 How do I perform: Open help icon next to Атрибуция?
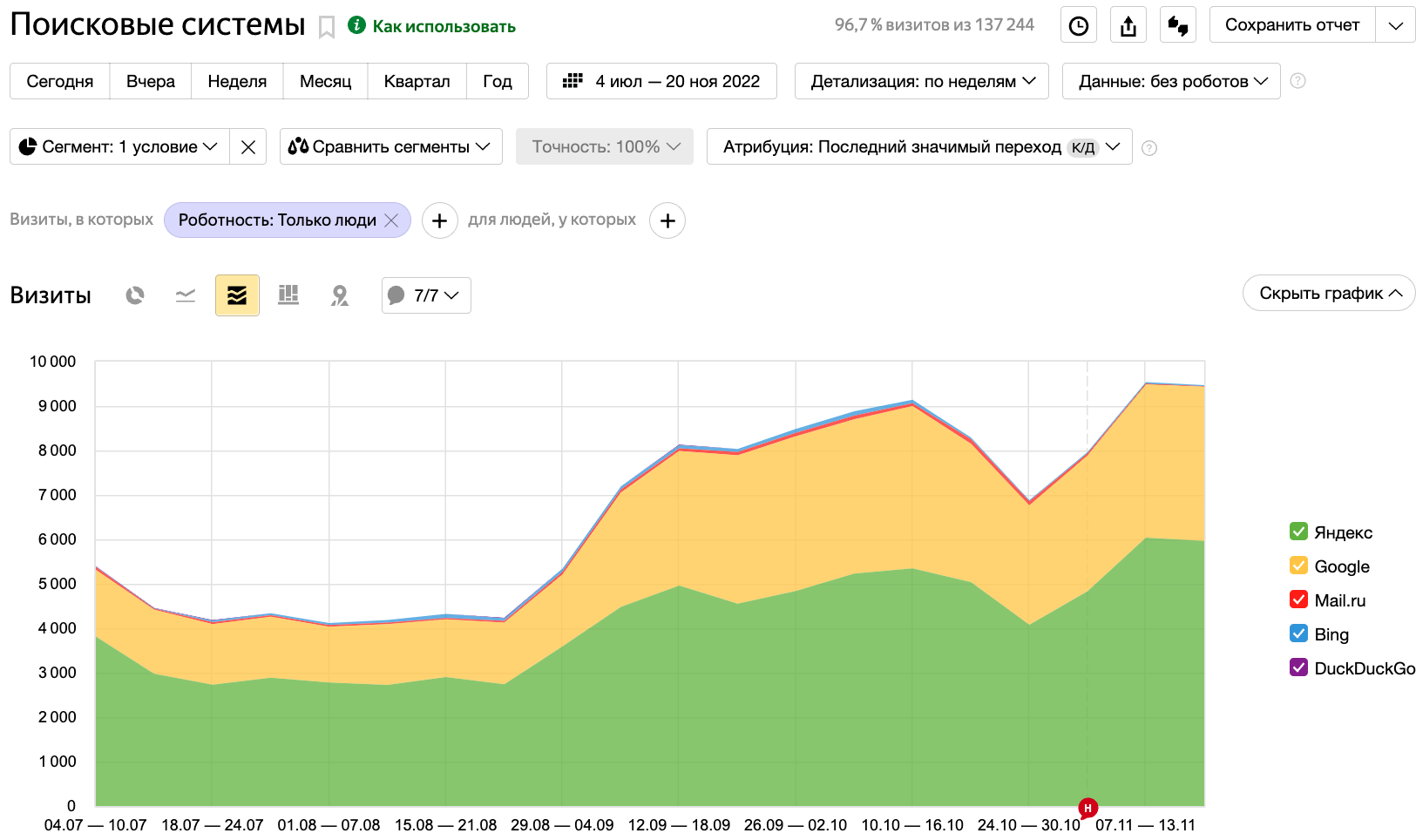[1149, 148]
